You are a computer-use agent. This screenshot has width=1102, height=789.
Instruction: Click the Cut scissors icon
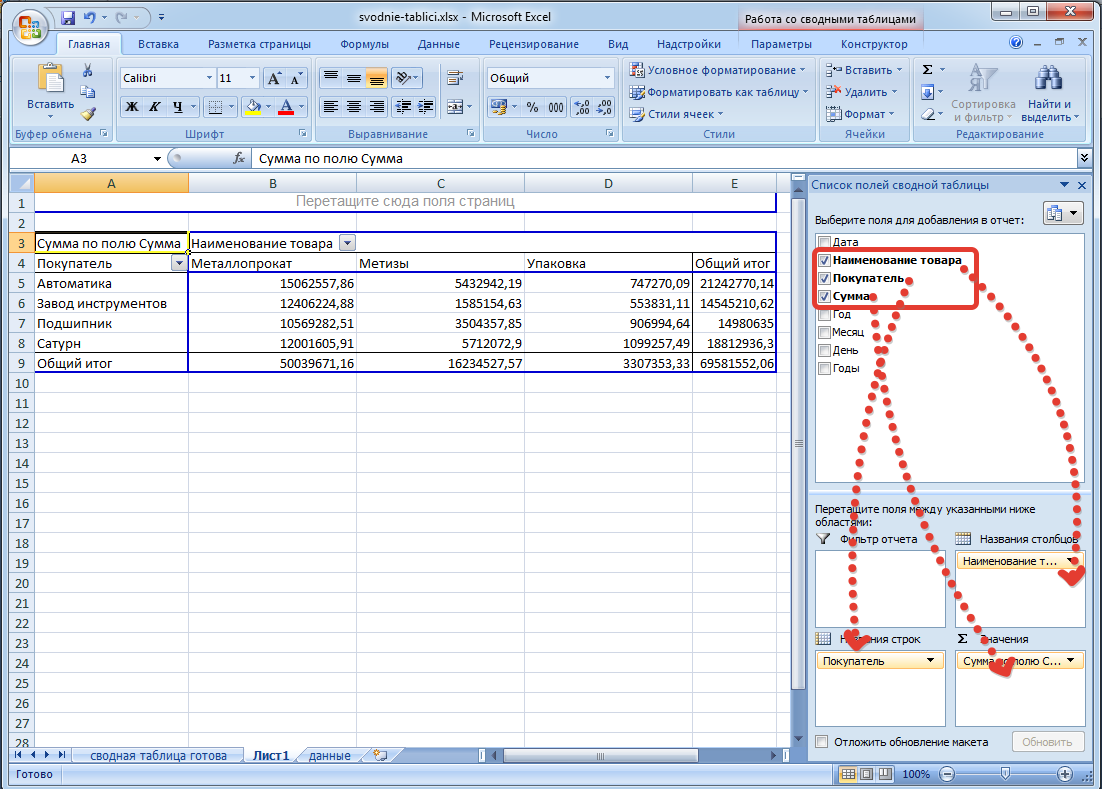[88, 70]
